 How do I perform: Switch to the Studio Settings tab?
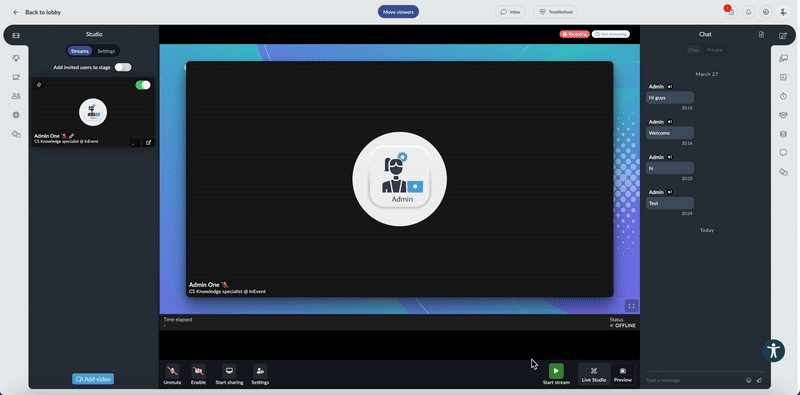[x=106, y=51]
